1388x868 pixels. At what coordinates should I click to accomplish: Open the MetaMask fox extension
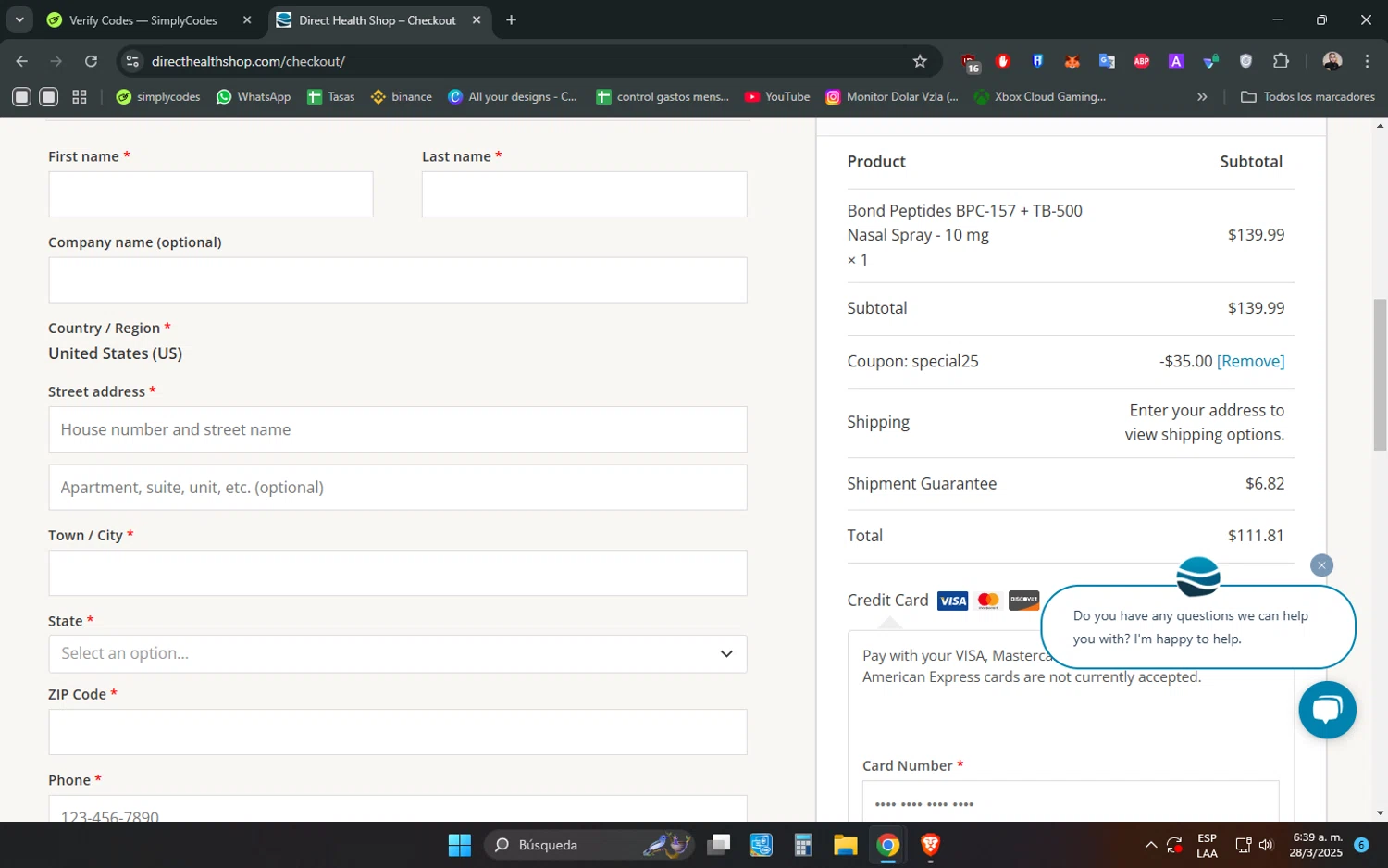click(x=1072, y=61)
